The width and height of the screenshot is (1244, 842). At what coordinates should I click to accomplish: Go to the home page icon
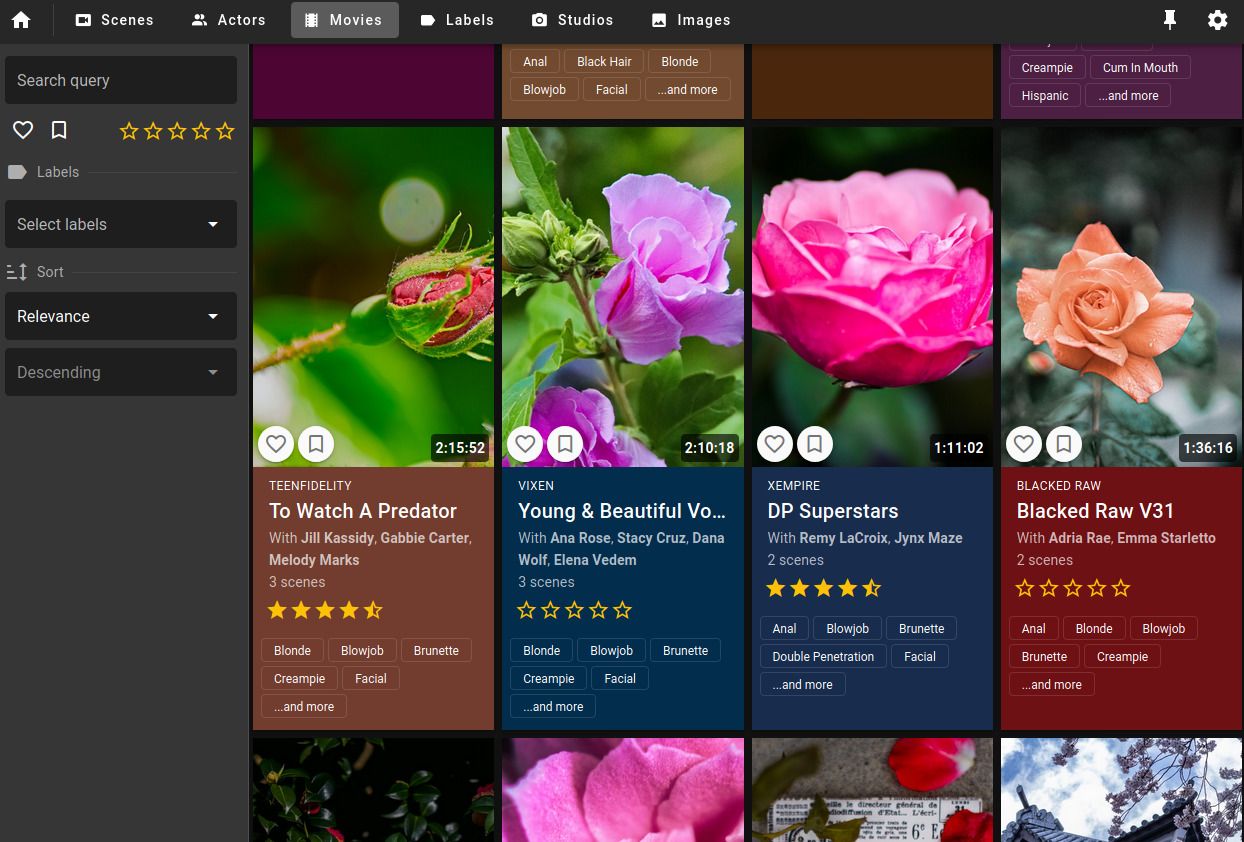[x=21, y=20]
